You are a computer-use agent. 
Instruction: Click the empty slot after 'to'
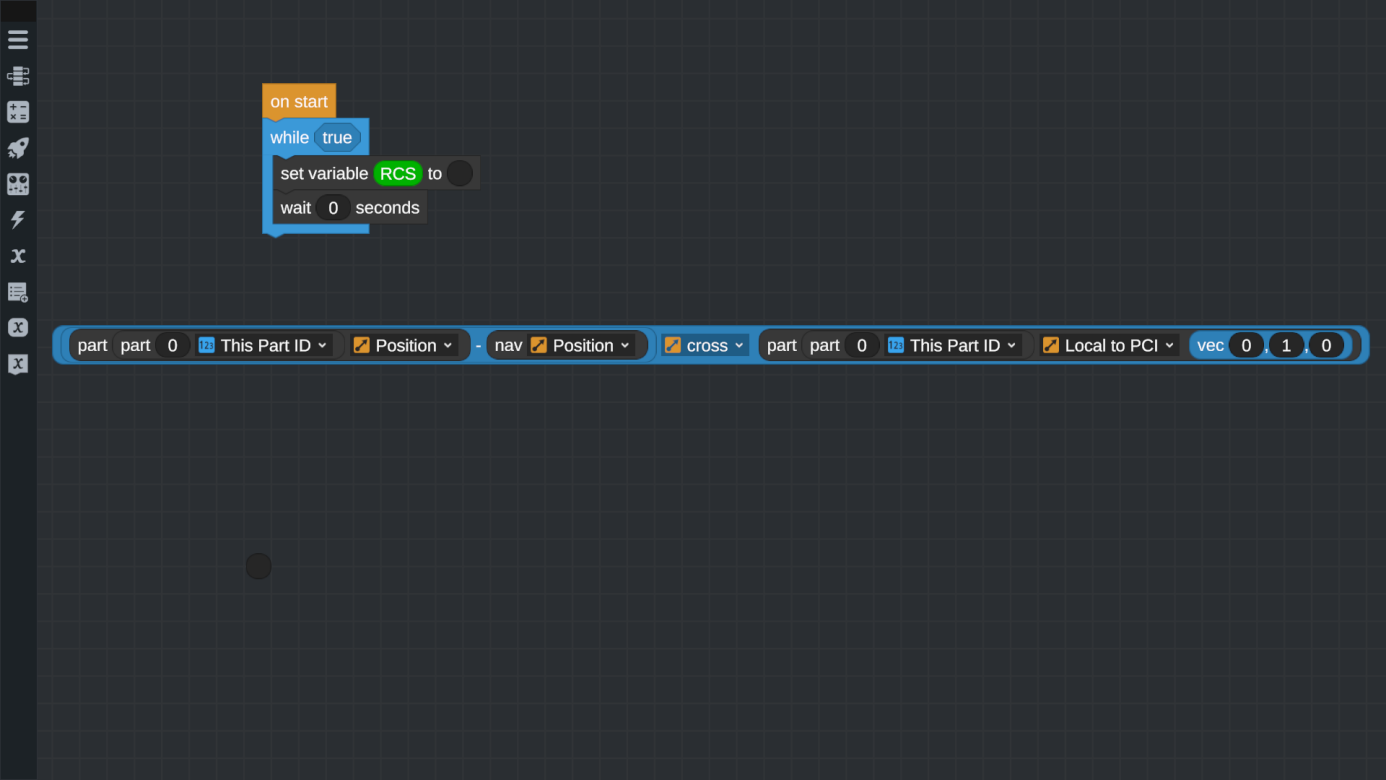(460, 174)
